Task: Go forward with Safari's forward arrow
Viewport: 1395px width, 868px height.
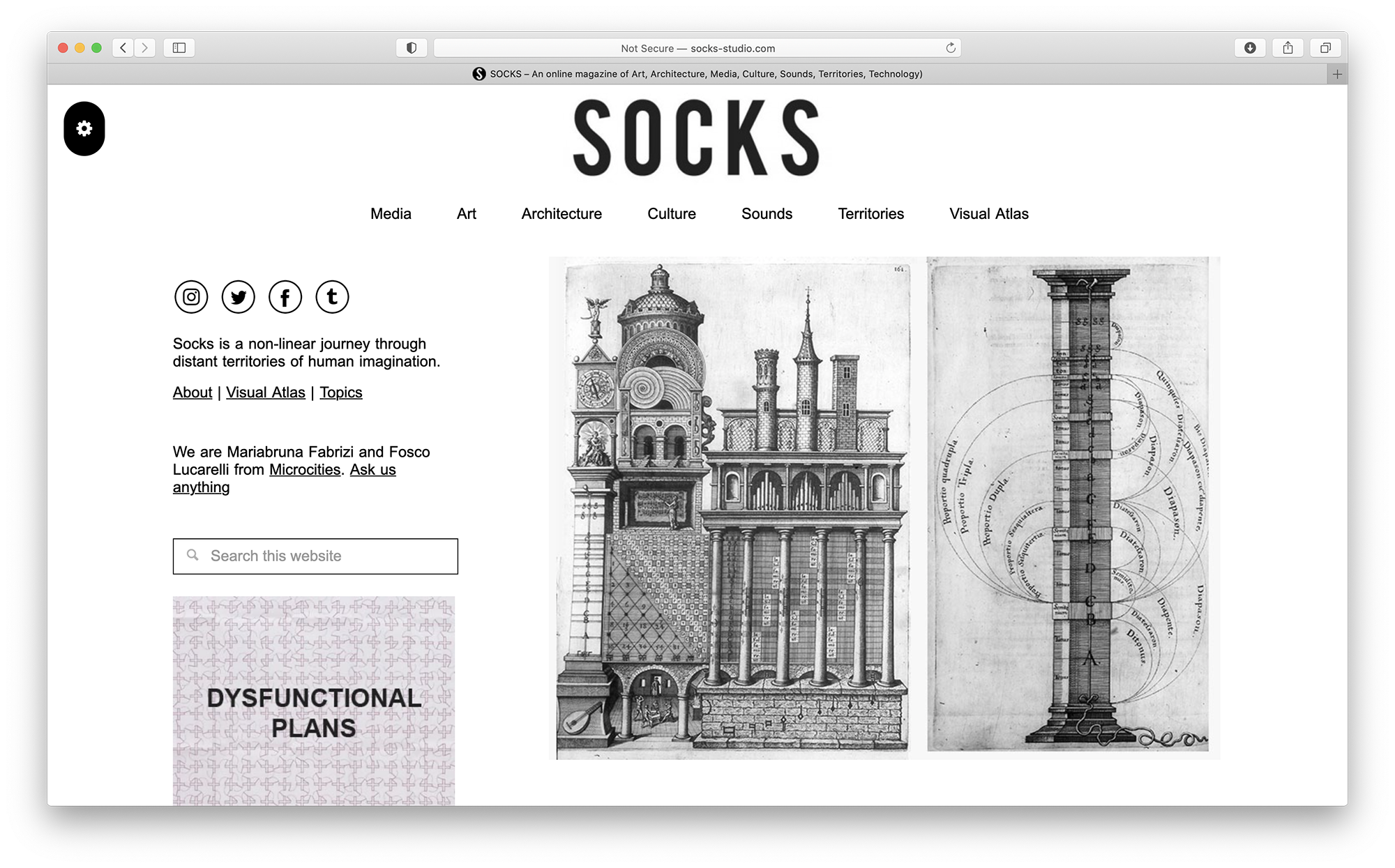Action: point(145,48)
